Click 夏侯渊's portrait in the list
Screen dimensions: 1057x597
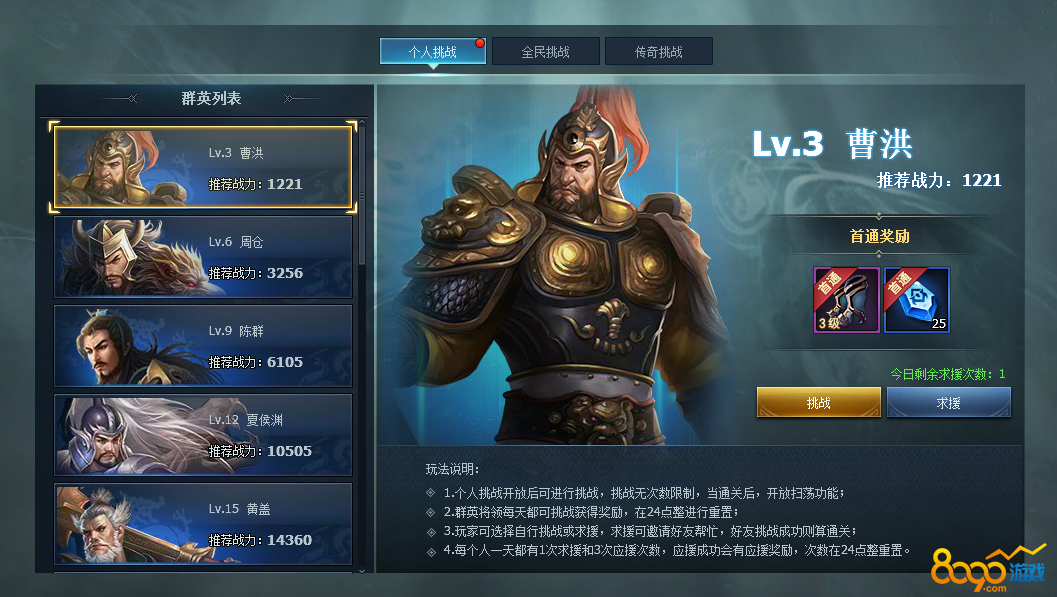tap(128, 435)
